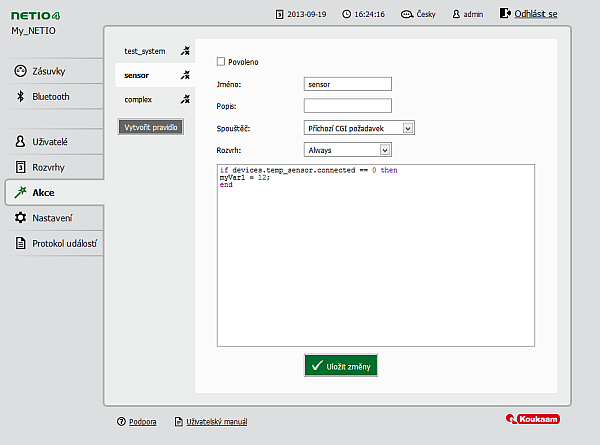
Task: Click Vytvořit pravidlo to create rule
Action: pyautogui.click(x=150, y=127)
